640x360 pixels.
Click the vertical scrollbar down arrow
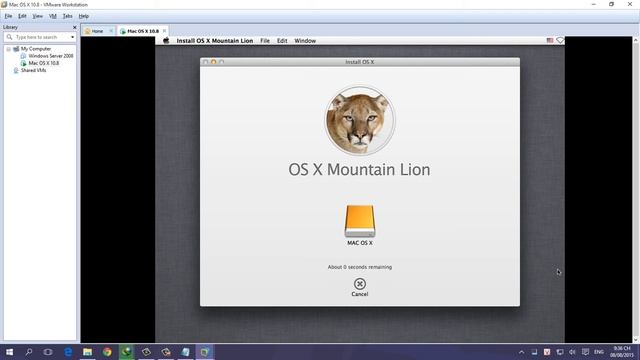pos(636,340)
